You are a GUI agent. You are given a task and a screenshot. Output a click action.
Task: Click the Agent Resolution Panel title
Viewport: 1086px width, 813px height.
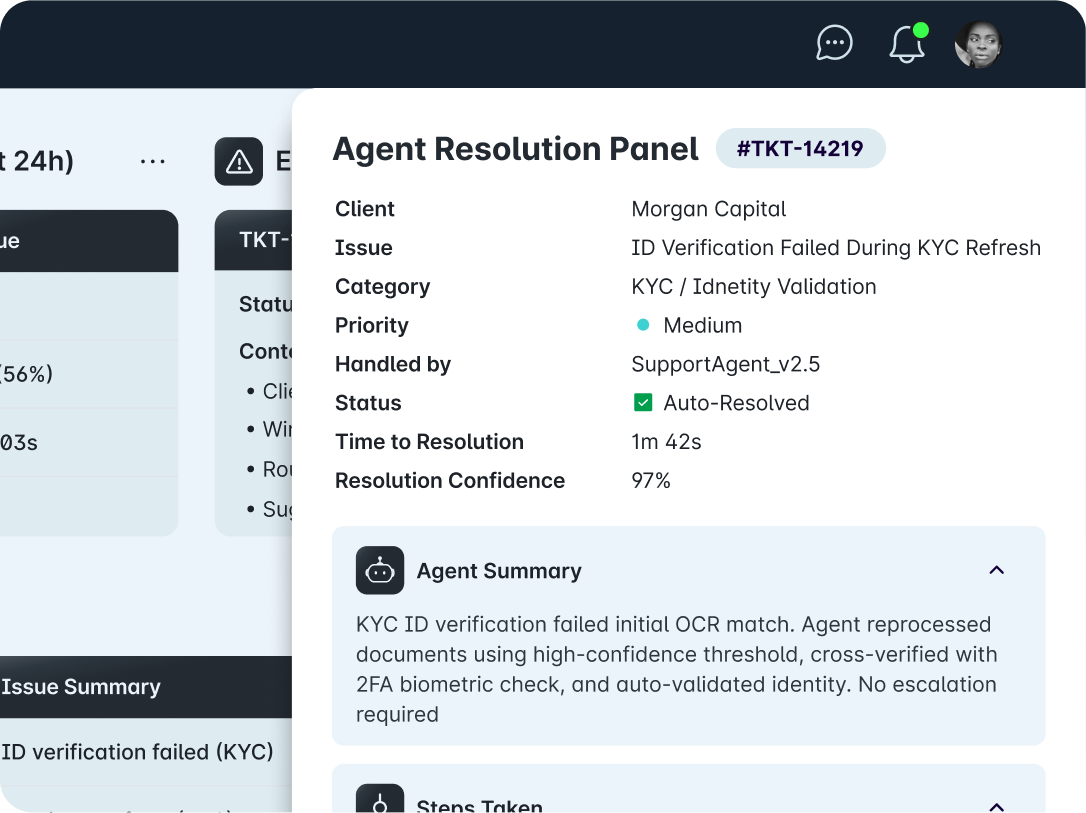(x=515, y=149)
